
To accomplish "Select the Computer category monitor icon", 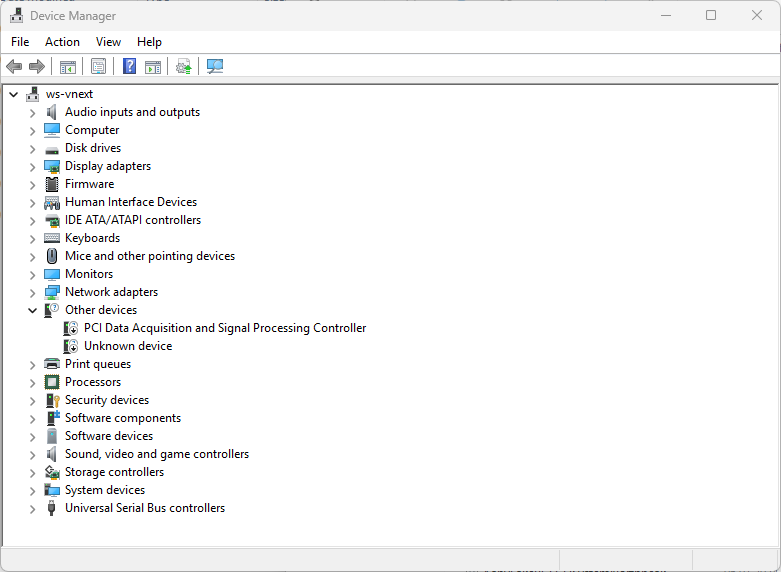I will pyautogui.click(x=52, y=130).
